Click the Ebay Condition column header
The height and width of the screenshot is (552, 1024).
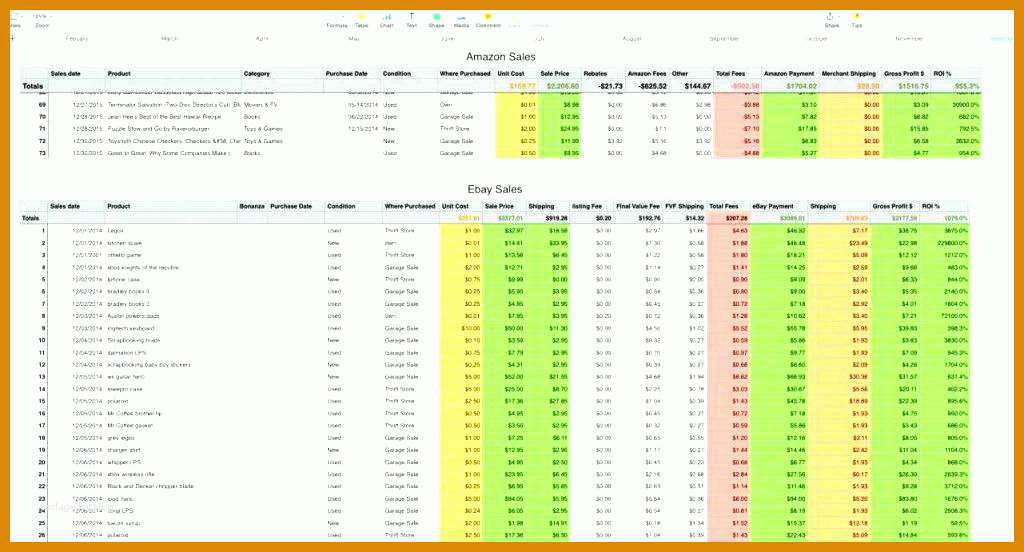(341, 206)
